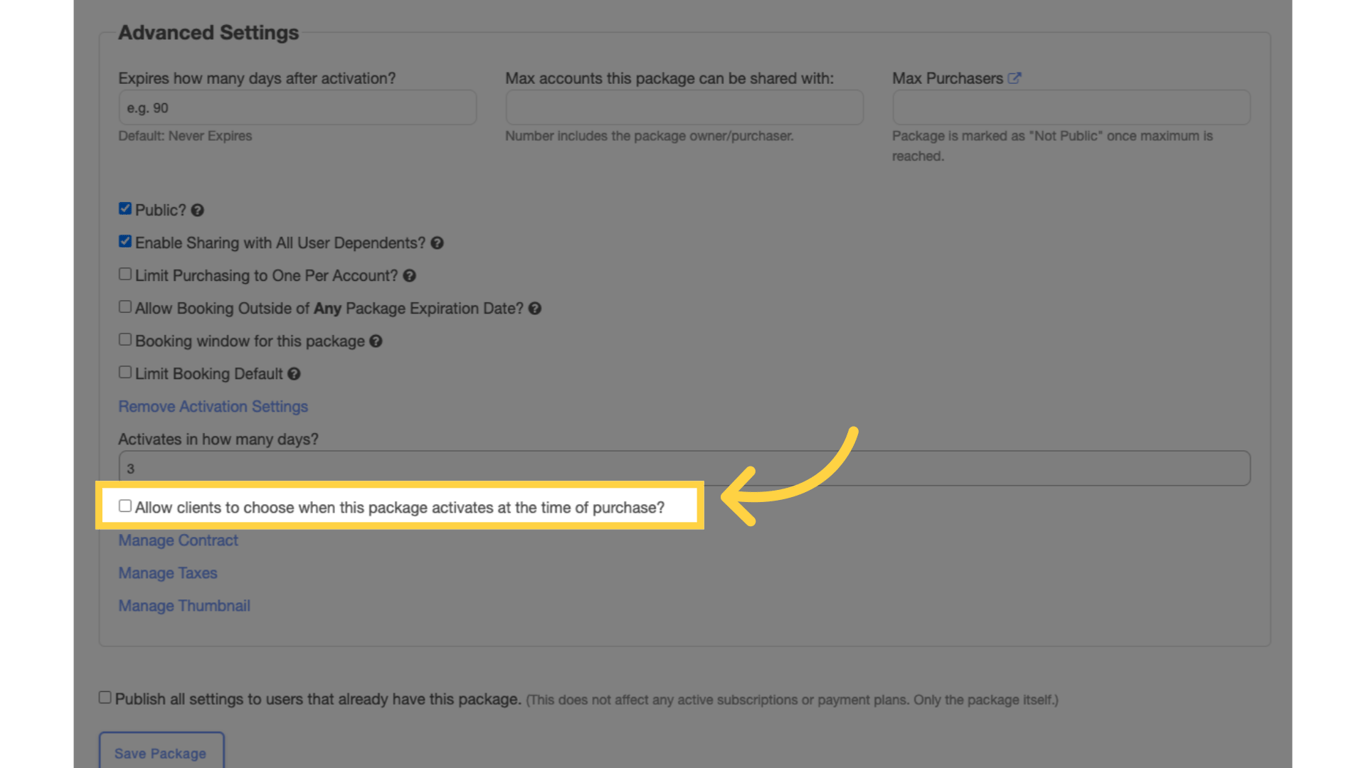This screenshot has width=1366, height=768.
Task: Click the Activates in how many days field
Action: tap(684, 468)
